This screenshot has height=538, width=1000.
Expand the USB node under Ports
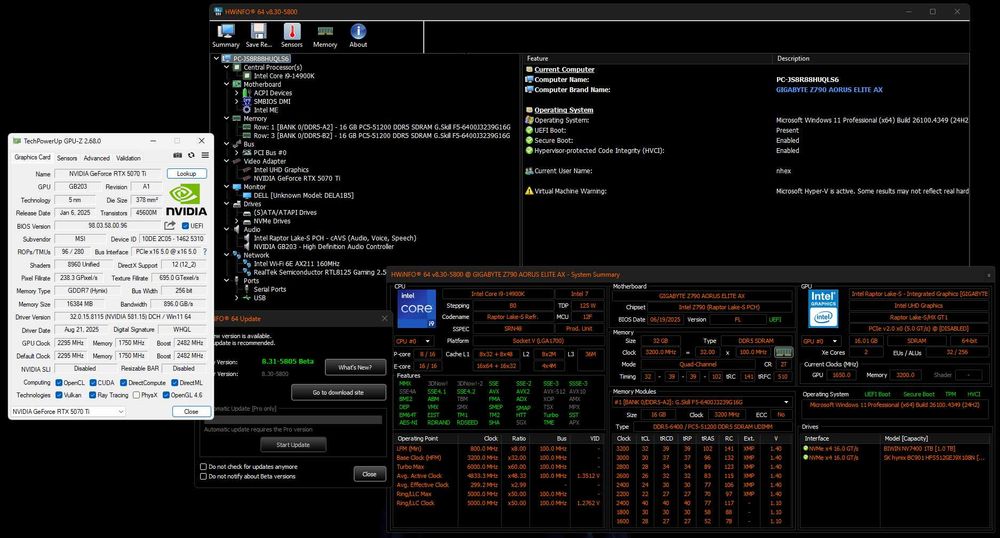tap(237, 298)
